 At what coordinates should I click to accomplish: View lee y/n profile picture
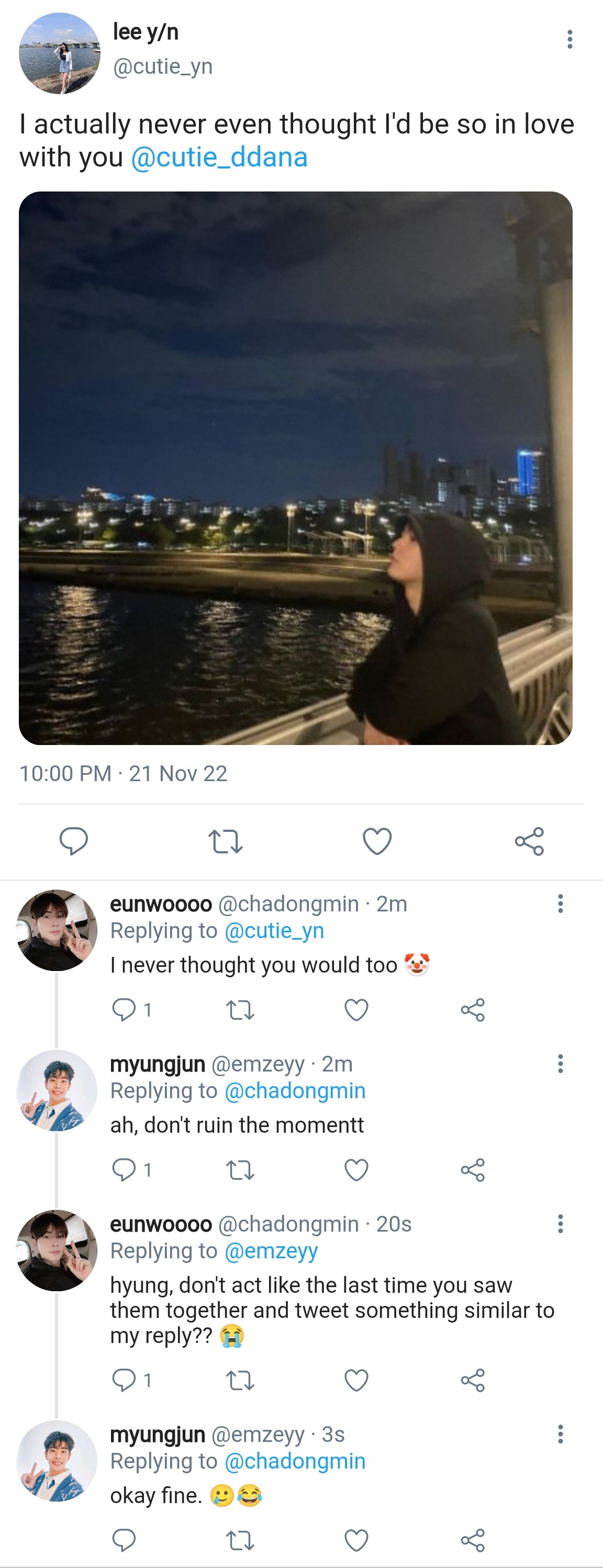pos(59,53)
